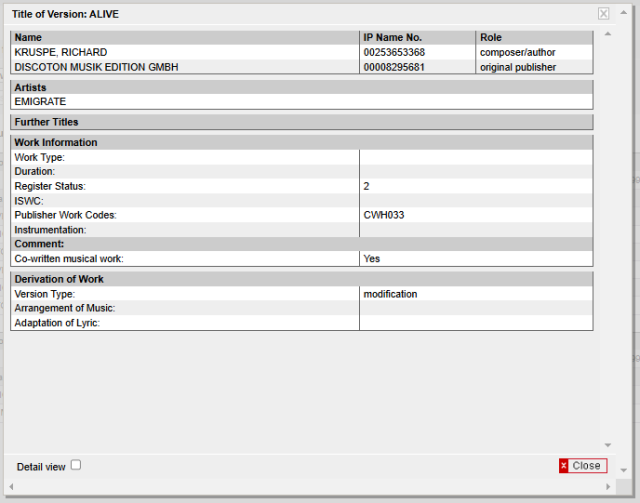Enable the Detail view checkbox
The image size is (640, 503).
[76, 465]
